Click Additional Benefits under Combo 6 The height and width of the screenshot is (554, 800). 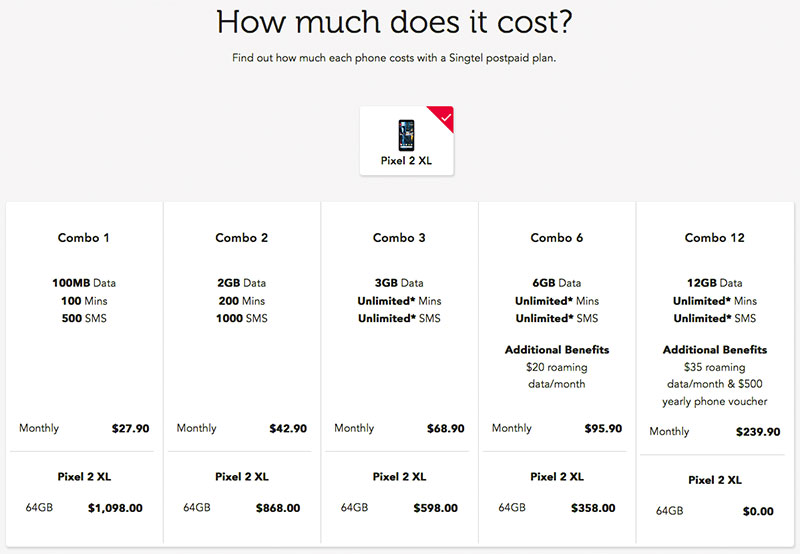point(557,350)
